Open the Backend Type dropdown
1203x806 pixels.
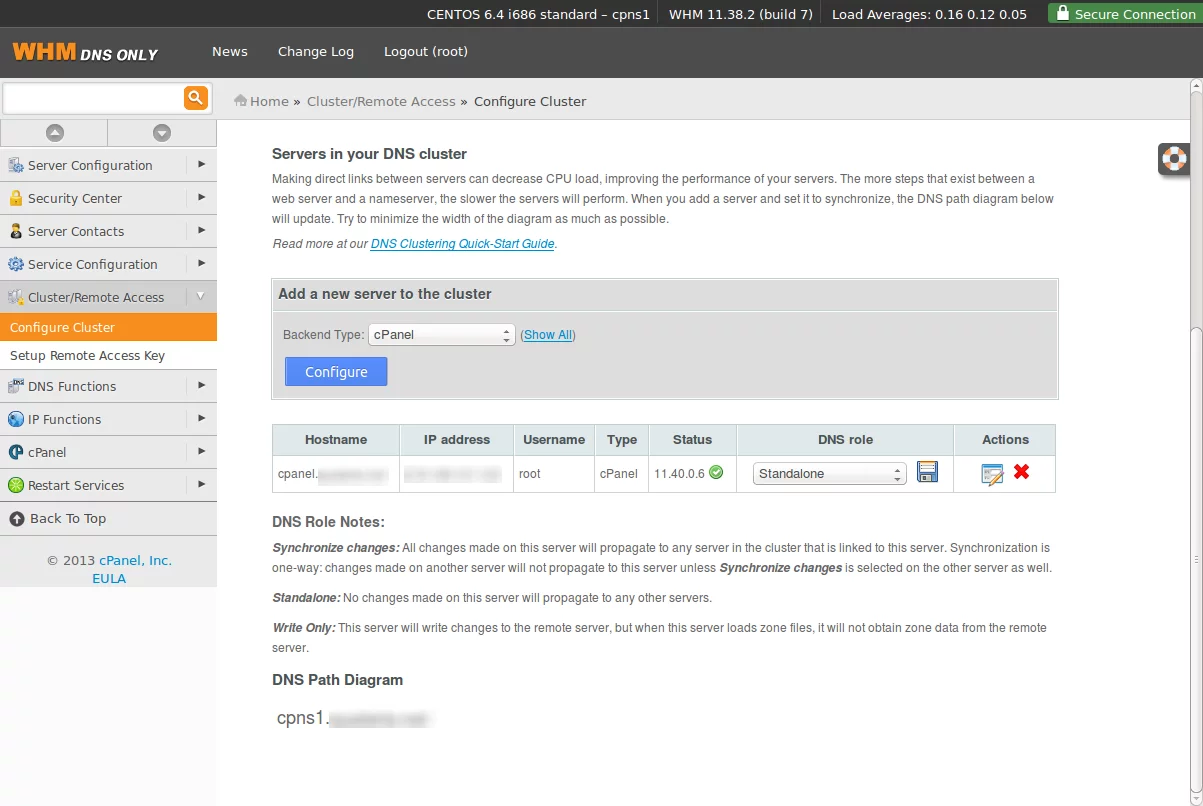coord(441,335)
